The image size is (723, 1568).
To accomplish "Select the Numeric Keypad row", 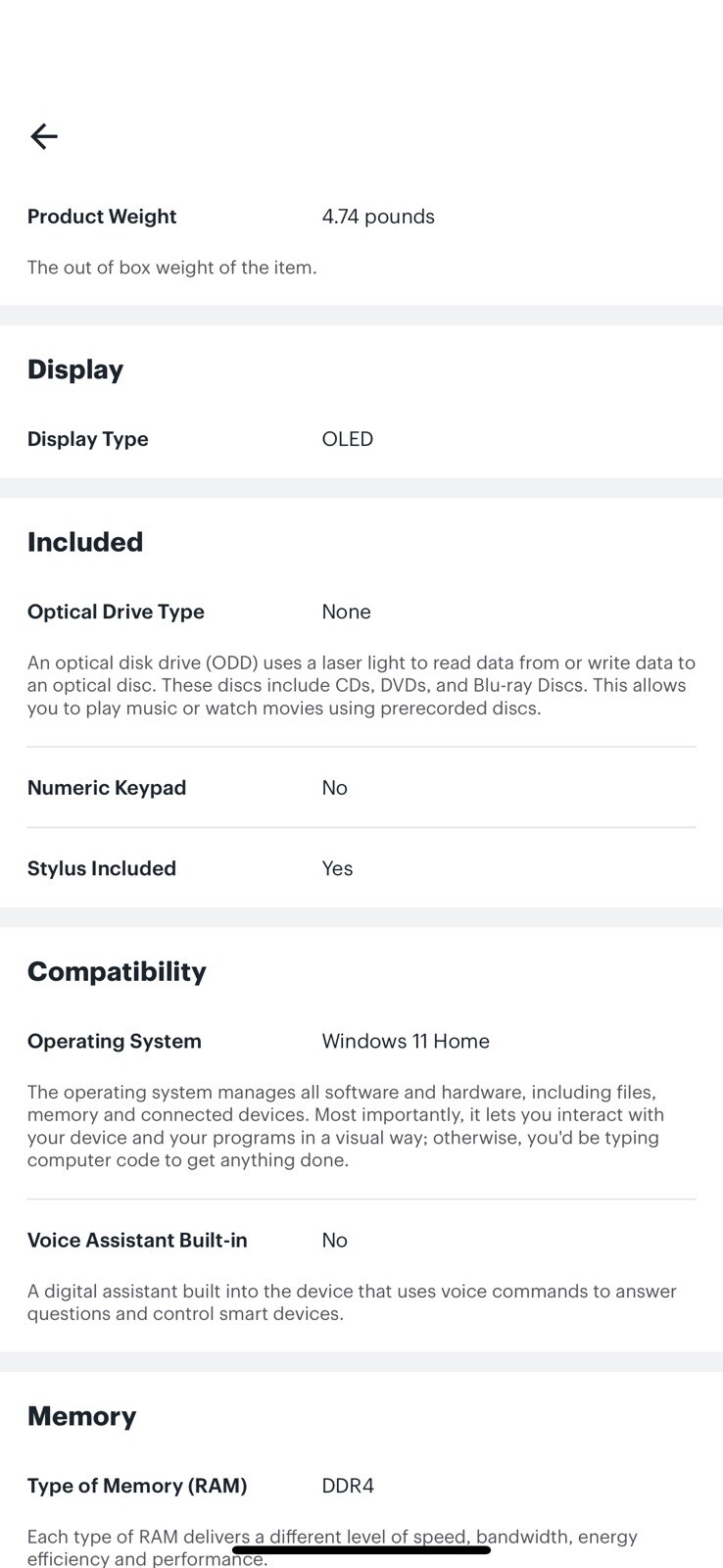I will pyautogui.click(x=361, y=788).
